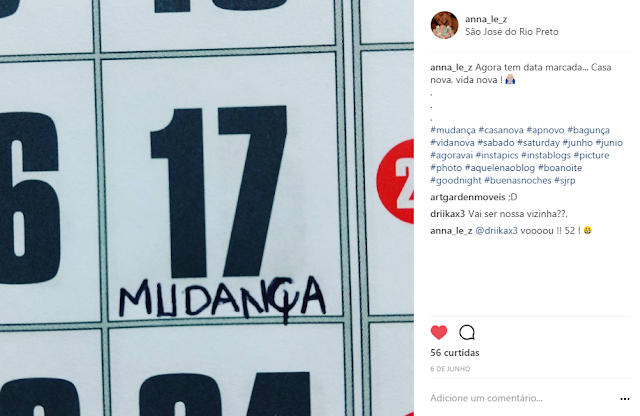Click the comment speech bubble icon
Viewport: 640px width, 416px height.
(x=467, y=332)
